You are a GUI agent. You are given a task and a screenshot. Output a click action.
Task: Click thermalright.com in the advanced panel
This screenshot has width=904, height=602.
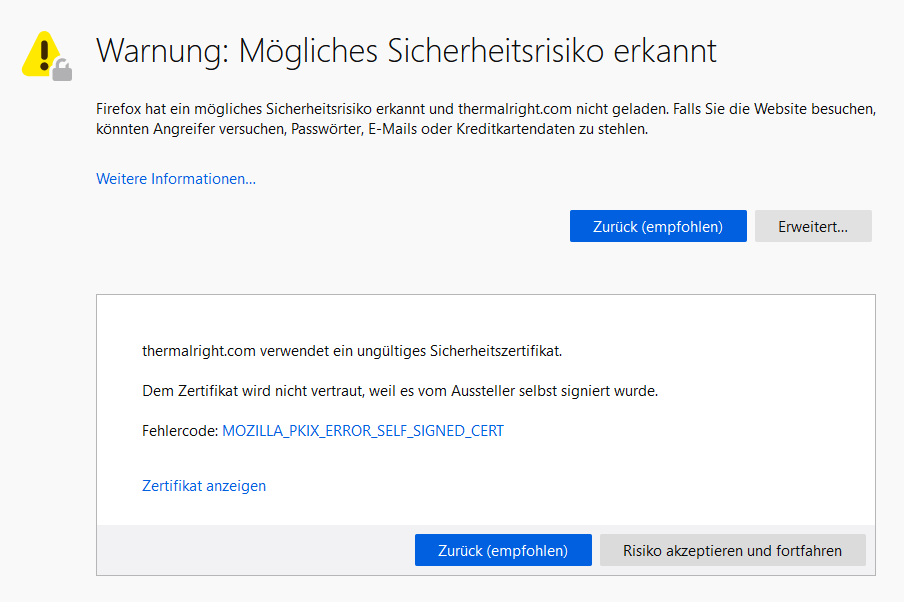click(x=199, y=351)
